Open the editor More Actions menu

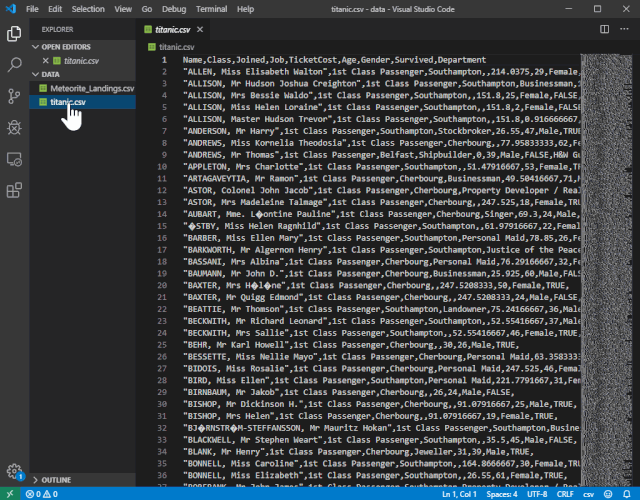[624, 29]
